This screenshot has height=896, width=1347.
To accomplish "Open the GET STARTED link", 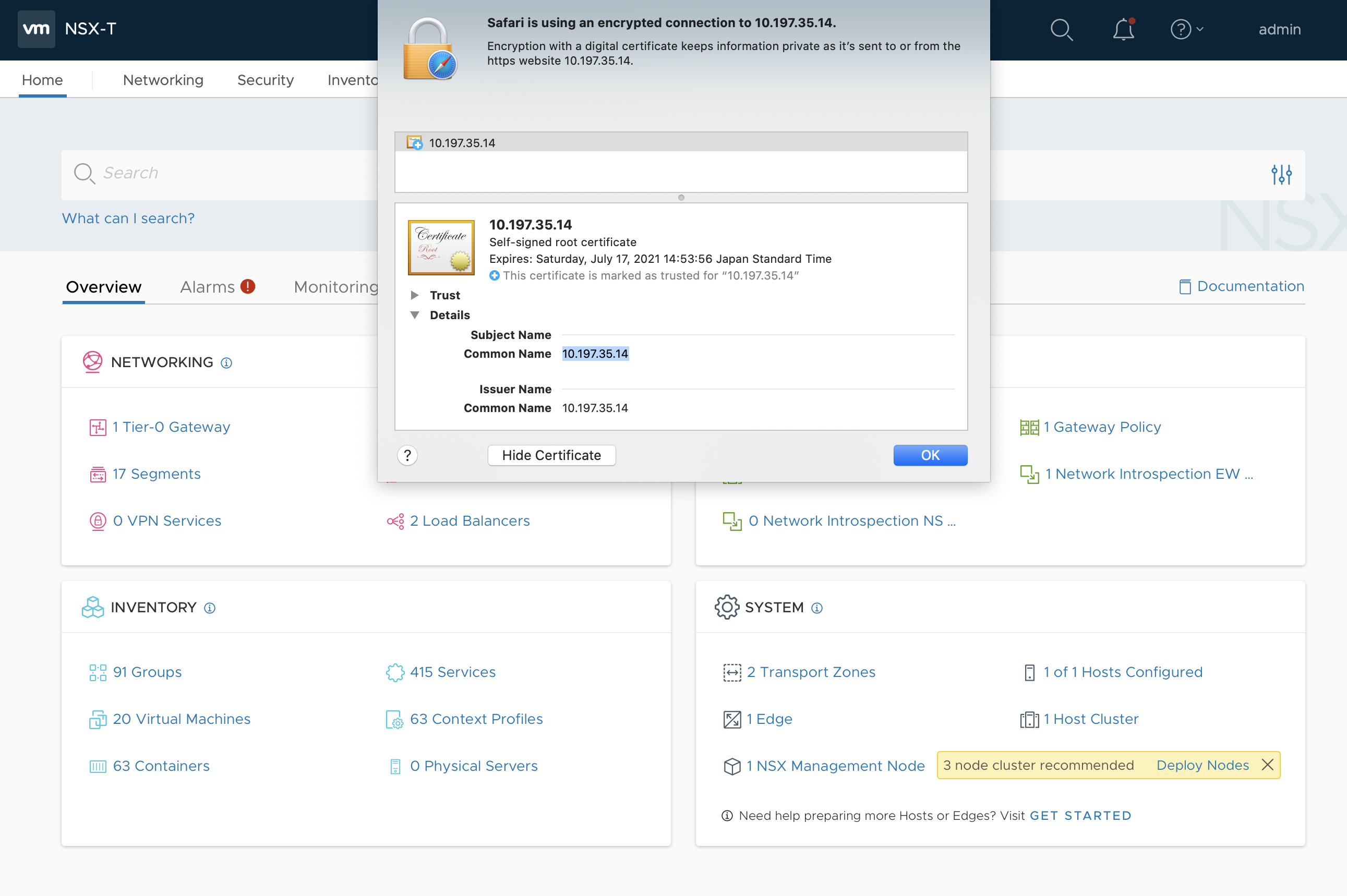I will point(1080,816).
